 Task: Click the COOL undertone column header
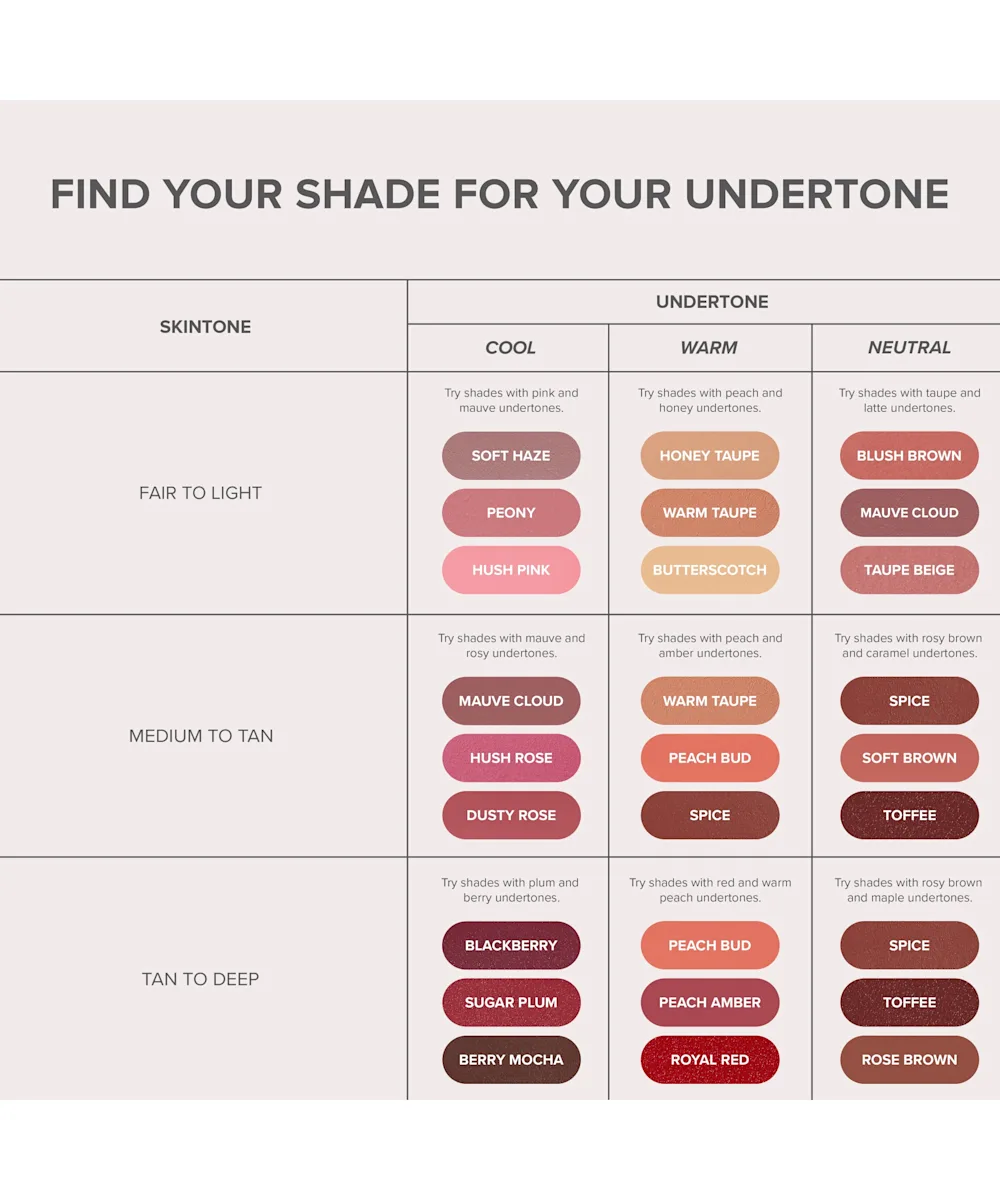(x=510, y=348)
